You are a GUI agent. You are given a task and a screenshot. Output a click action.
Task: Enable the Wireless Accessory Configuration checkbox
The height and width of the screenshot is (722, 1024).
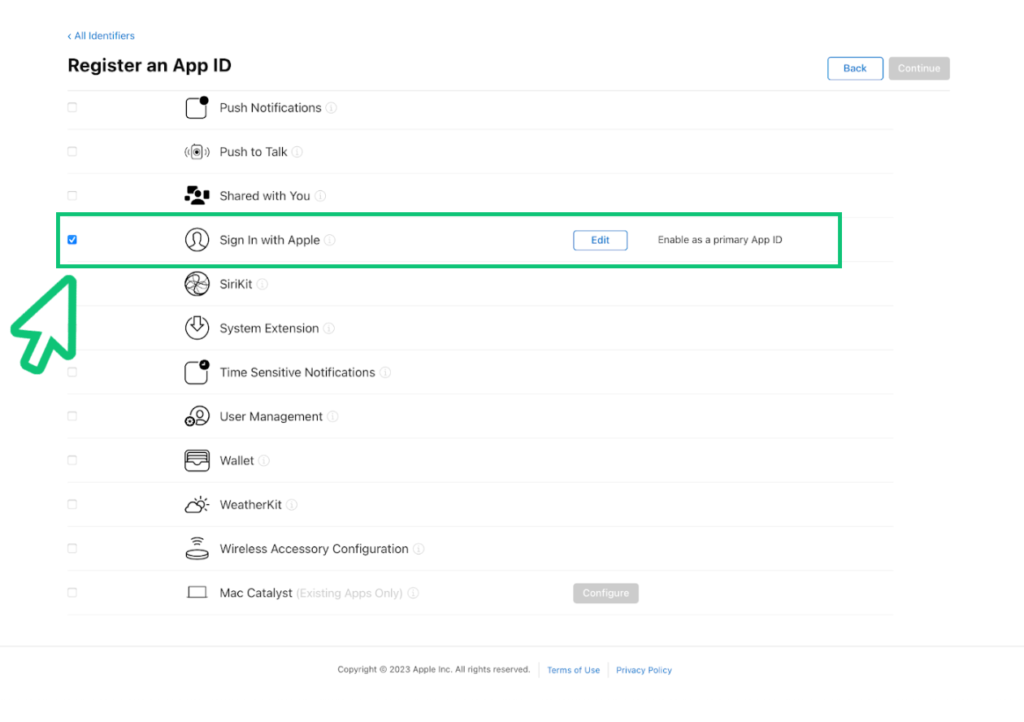pyautogui.click(x=72, y=548)
